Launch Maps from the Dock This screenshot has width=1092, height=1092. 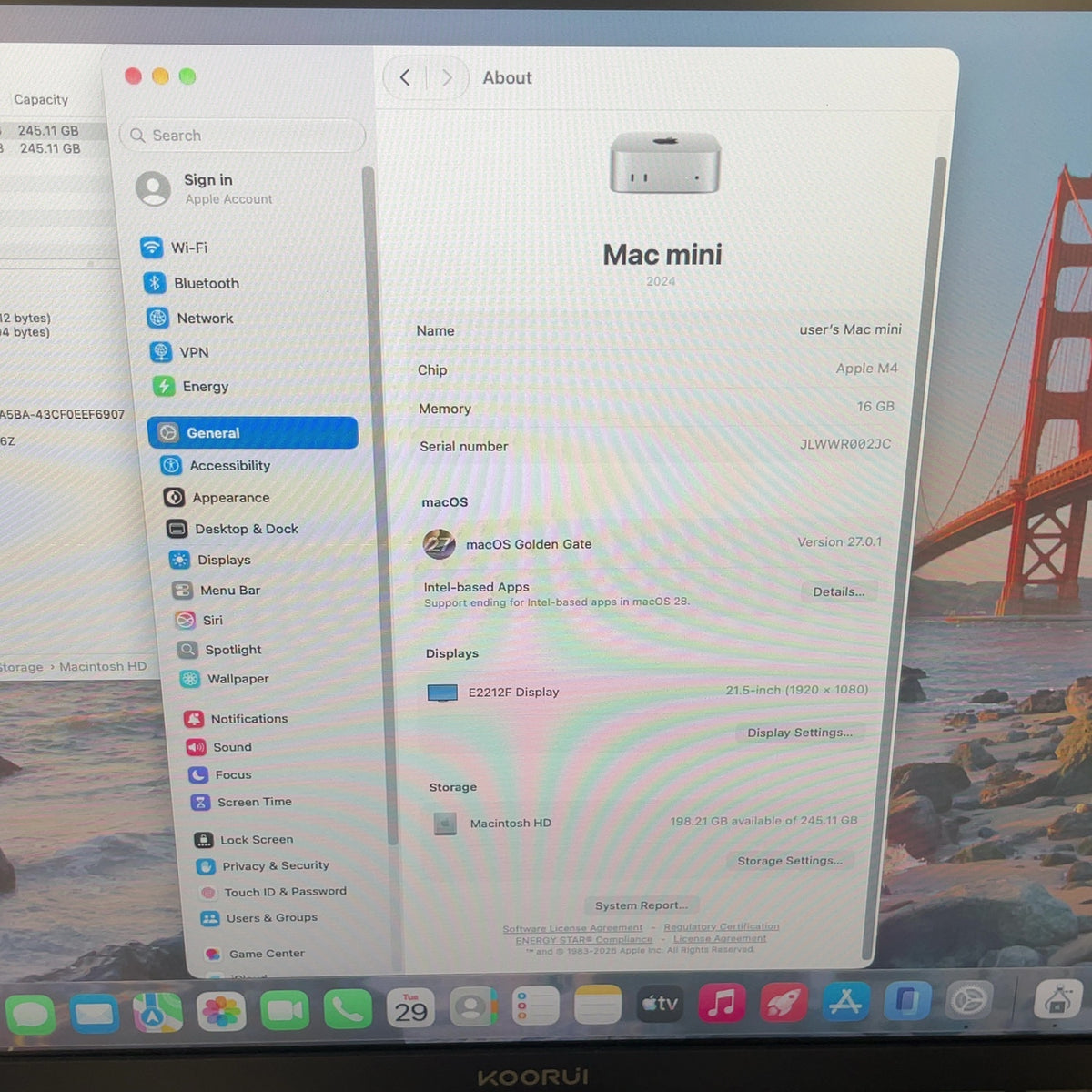tap(158, 1011)
